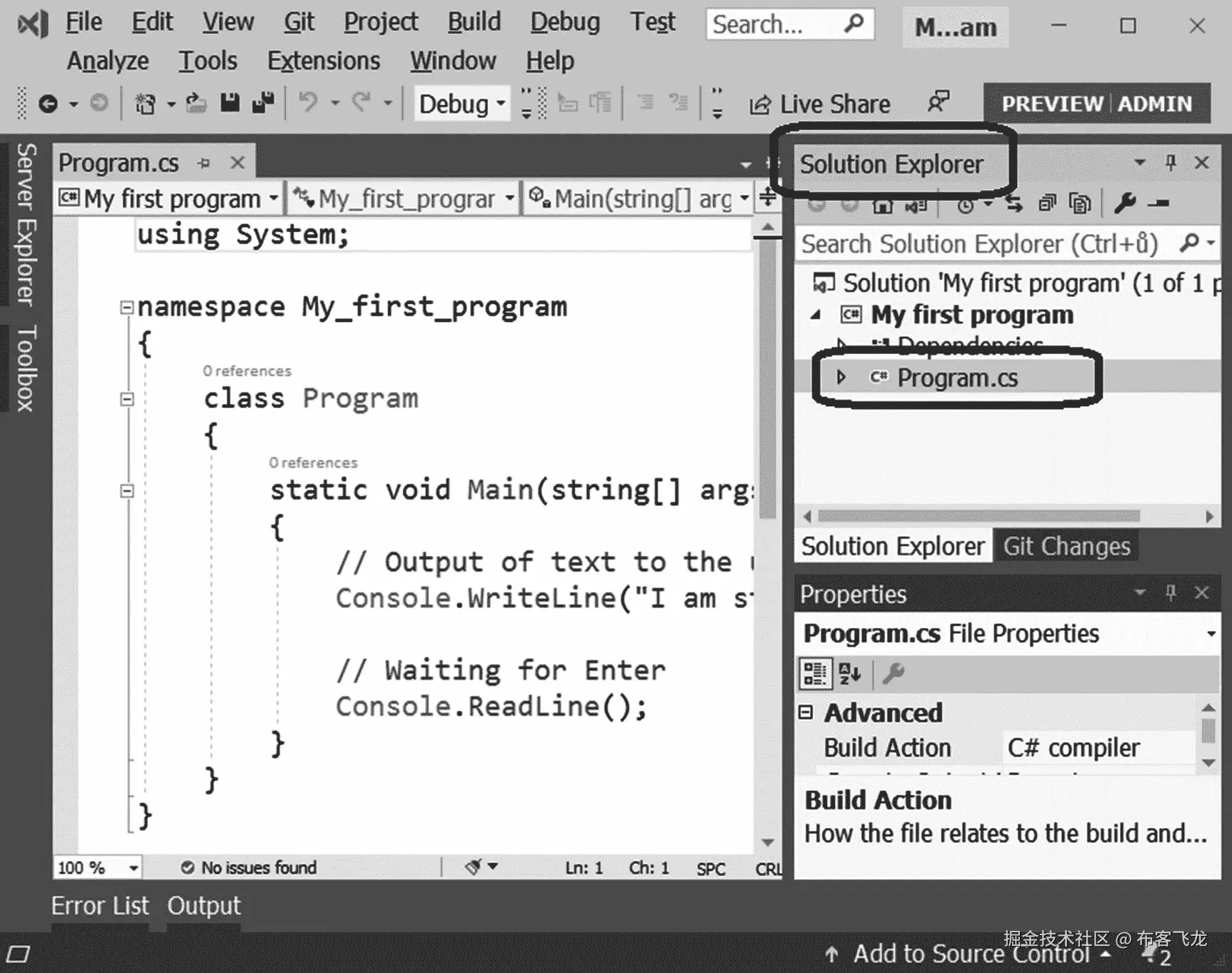Click the Search Solution Explorer field
The image size is (1232, 973).
coord(986,243)
